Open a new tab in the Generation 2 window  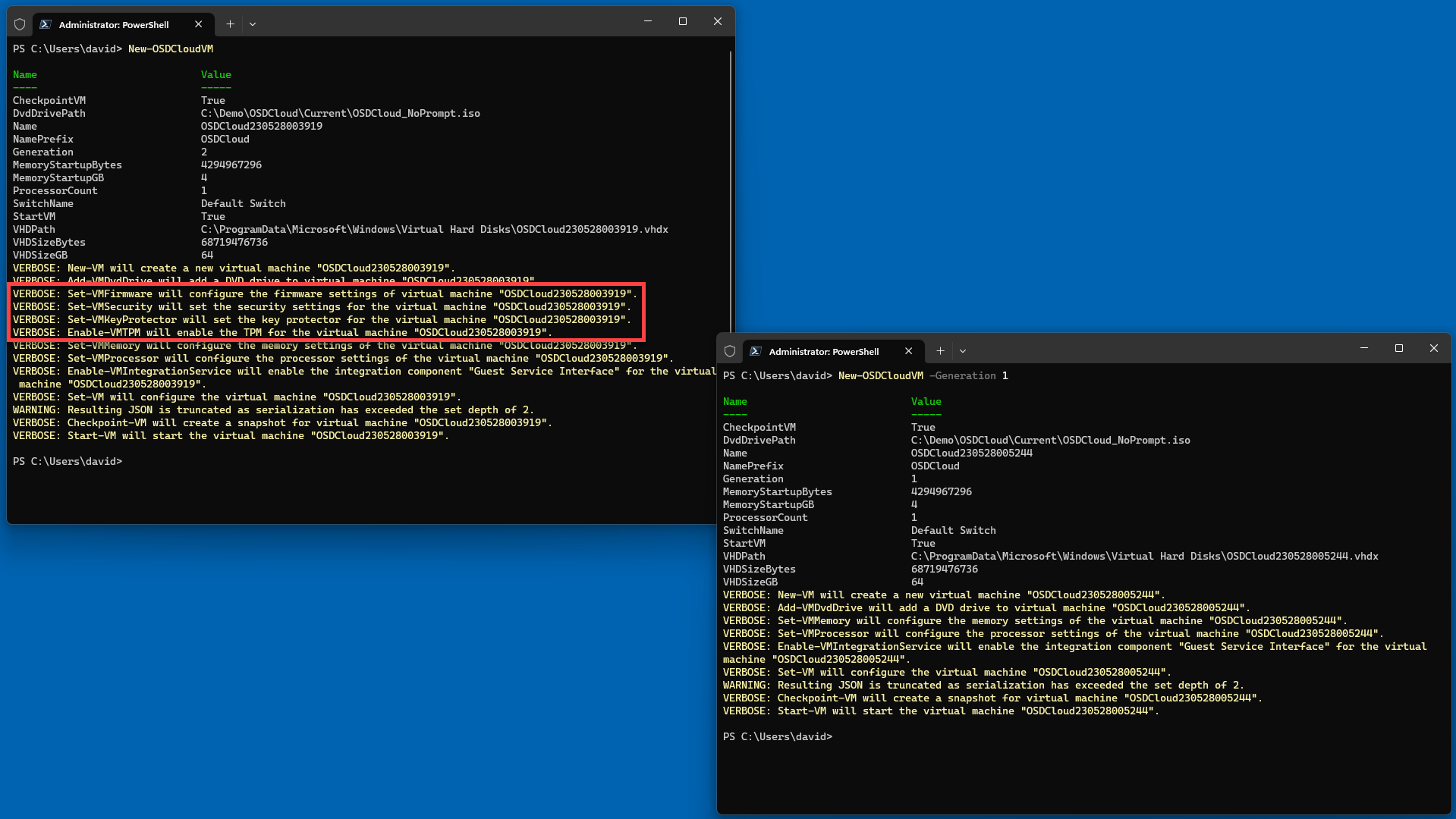(x=230, y=24)
